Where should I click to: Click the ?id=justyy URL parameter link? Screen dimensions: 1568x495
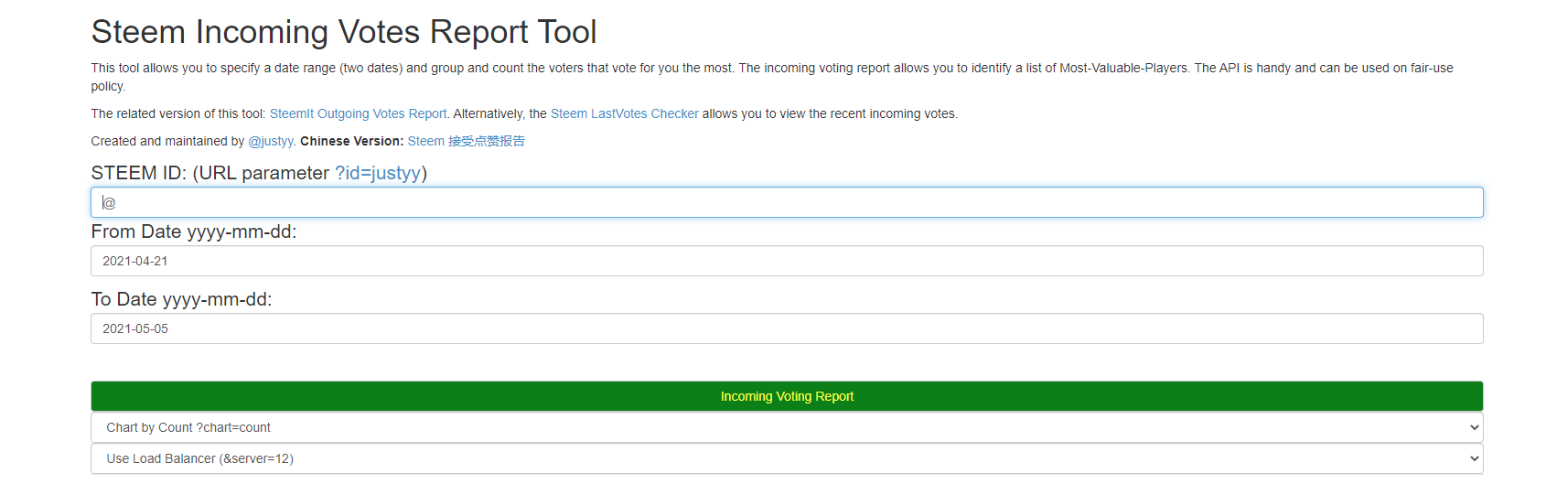point(378,173)
